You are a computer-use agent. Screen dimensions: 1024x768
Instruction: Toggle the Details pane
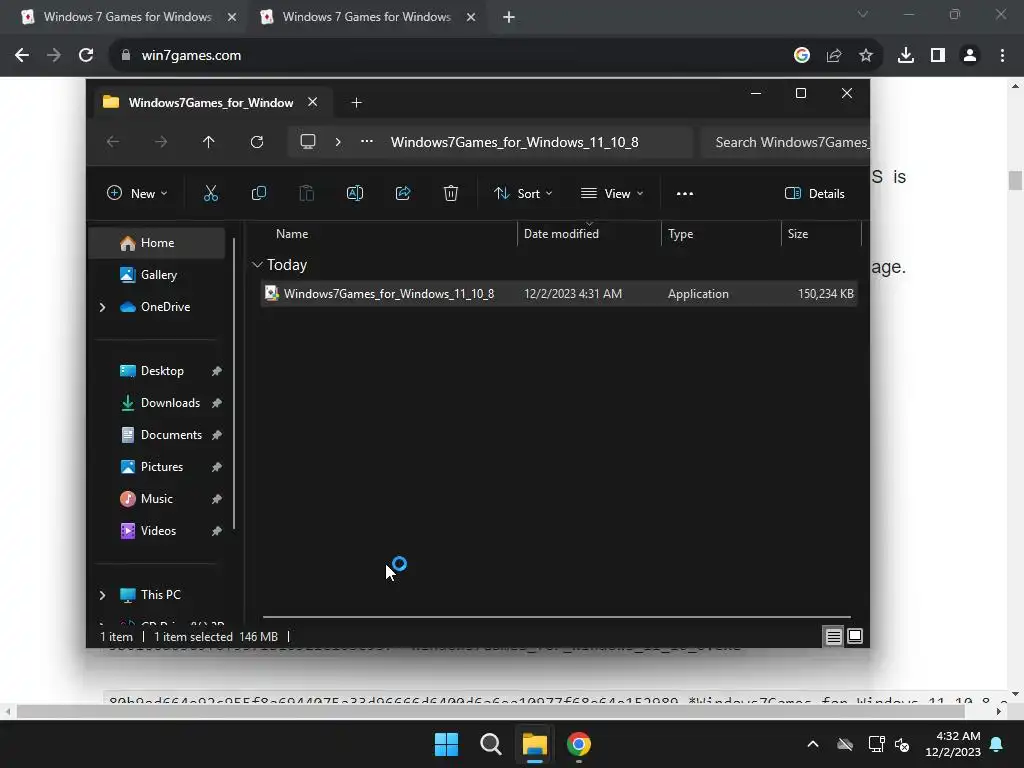(x=814, y=193)
